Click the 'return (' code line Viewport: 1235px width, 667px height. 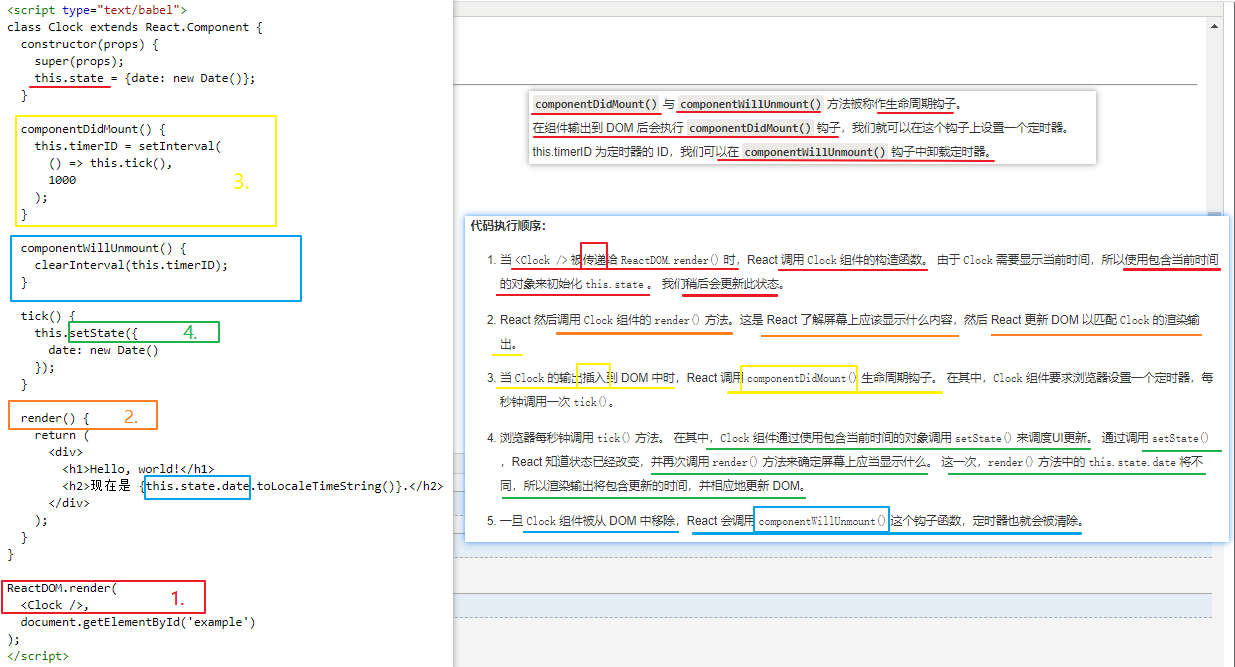click(62, 435)
